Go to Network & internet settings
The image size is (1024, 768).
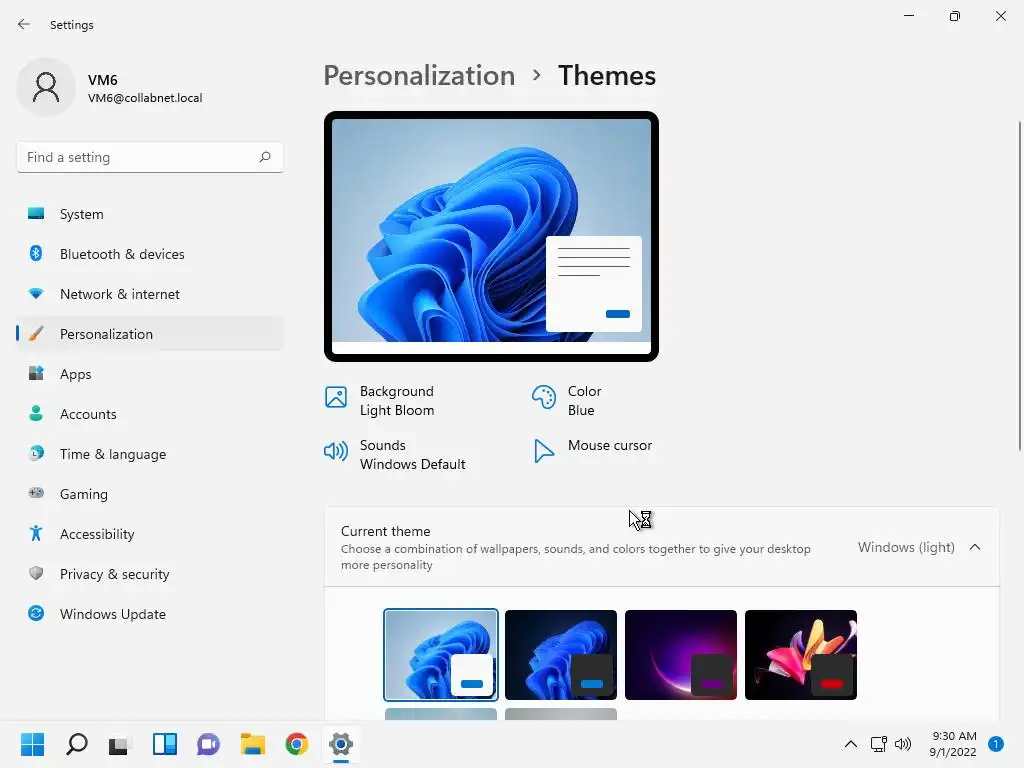(x=150, y=294)
